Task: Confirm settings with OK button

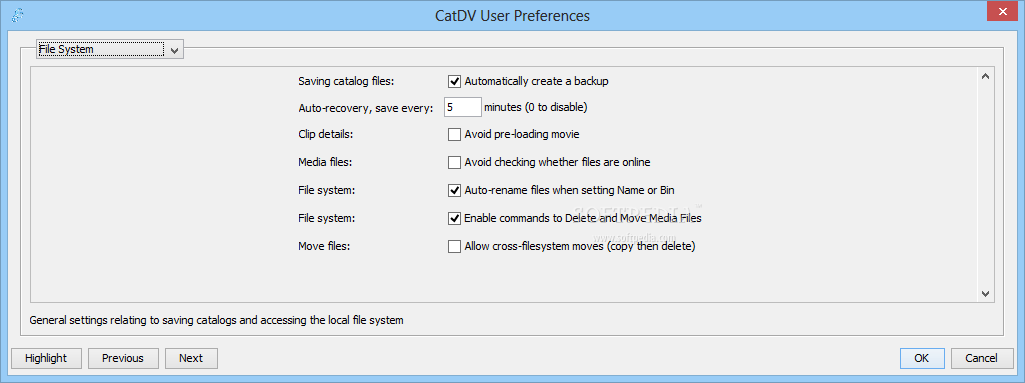Action: tap(922, 358)
